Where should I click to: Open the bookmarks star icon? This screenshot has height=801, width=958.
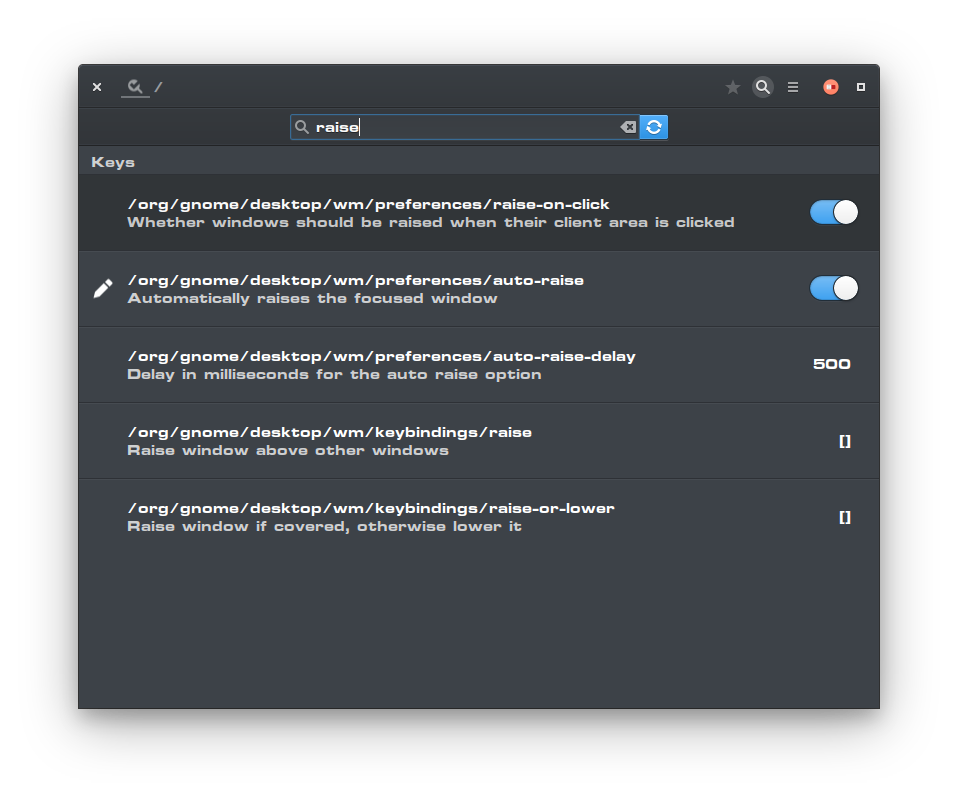[733, 87]
